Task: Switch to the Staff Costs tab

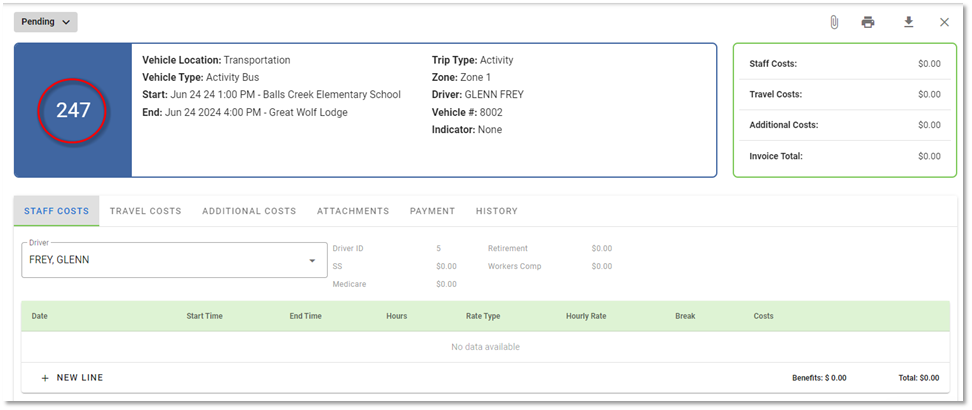Action: pyautogui.click(x=56, y=211)
